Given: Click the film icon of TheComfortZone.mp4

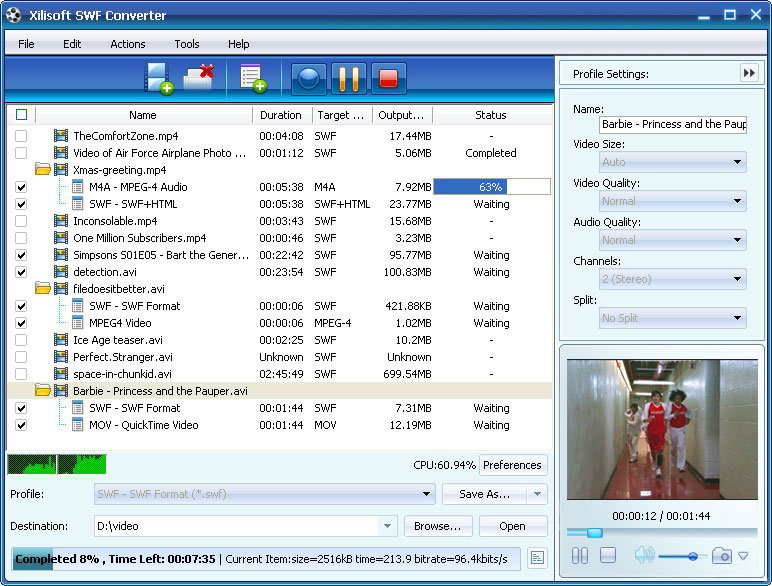Looking at the screenshot, I should (x=61, y=135).
